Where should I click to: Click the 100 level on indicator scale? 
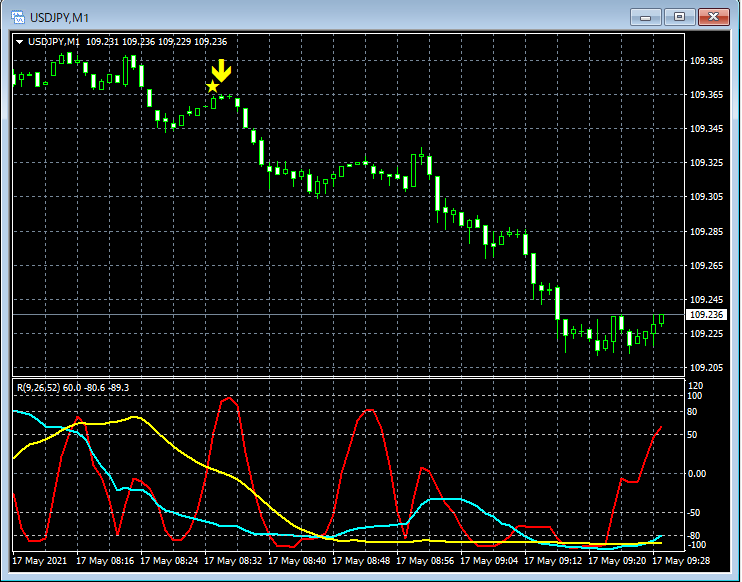694,396
